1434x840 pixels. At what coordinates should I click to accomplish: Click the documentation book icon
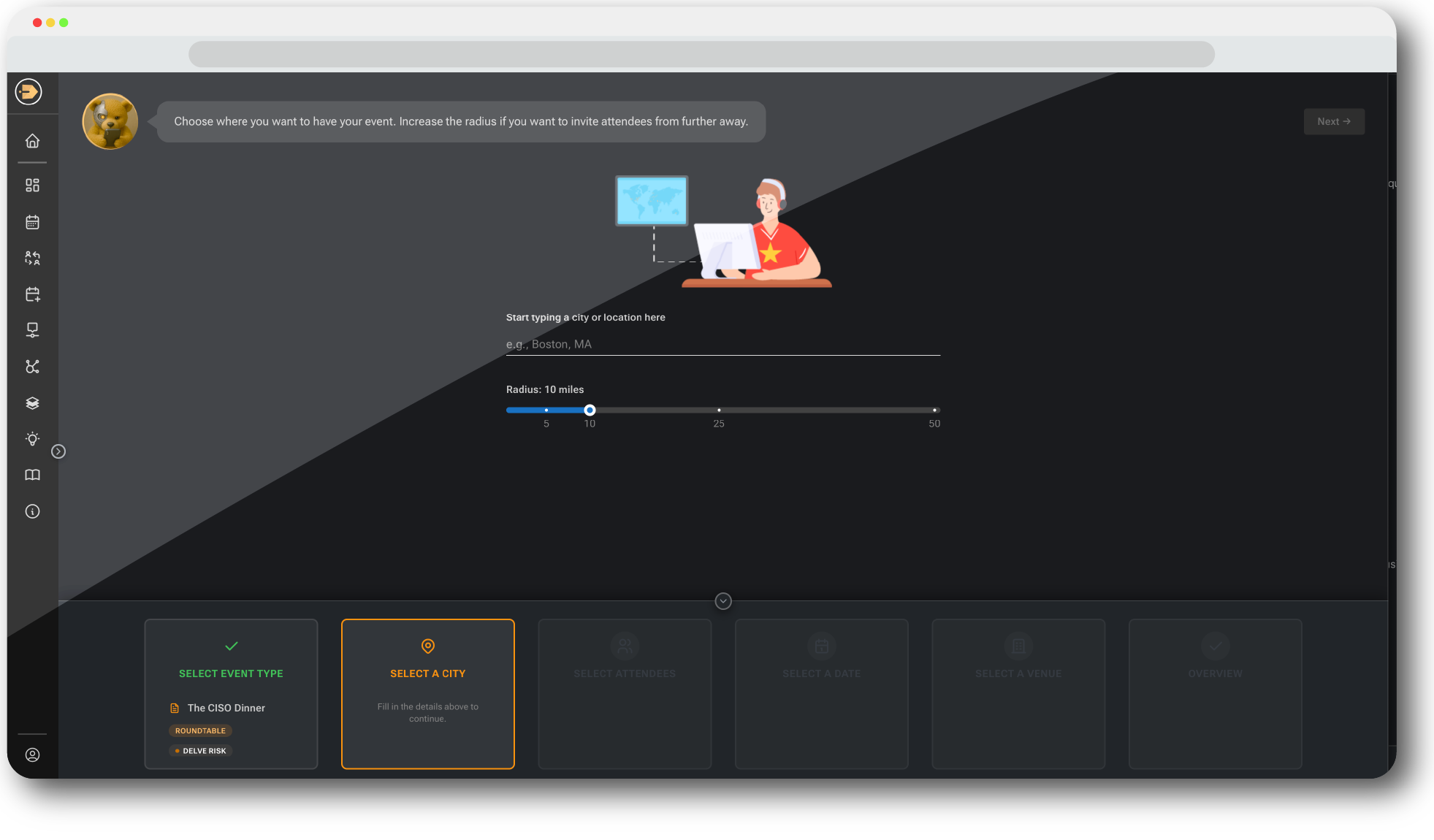(32, 475)
